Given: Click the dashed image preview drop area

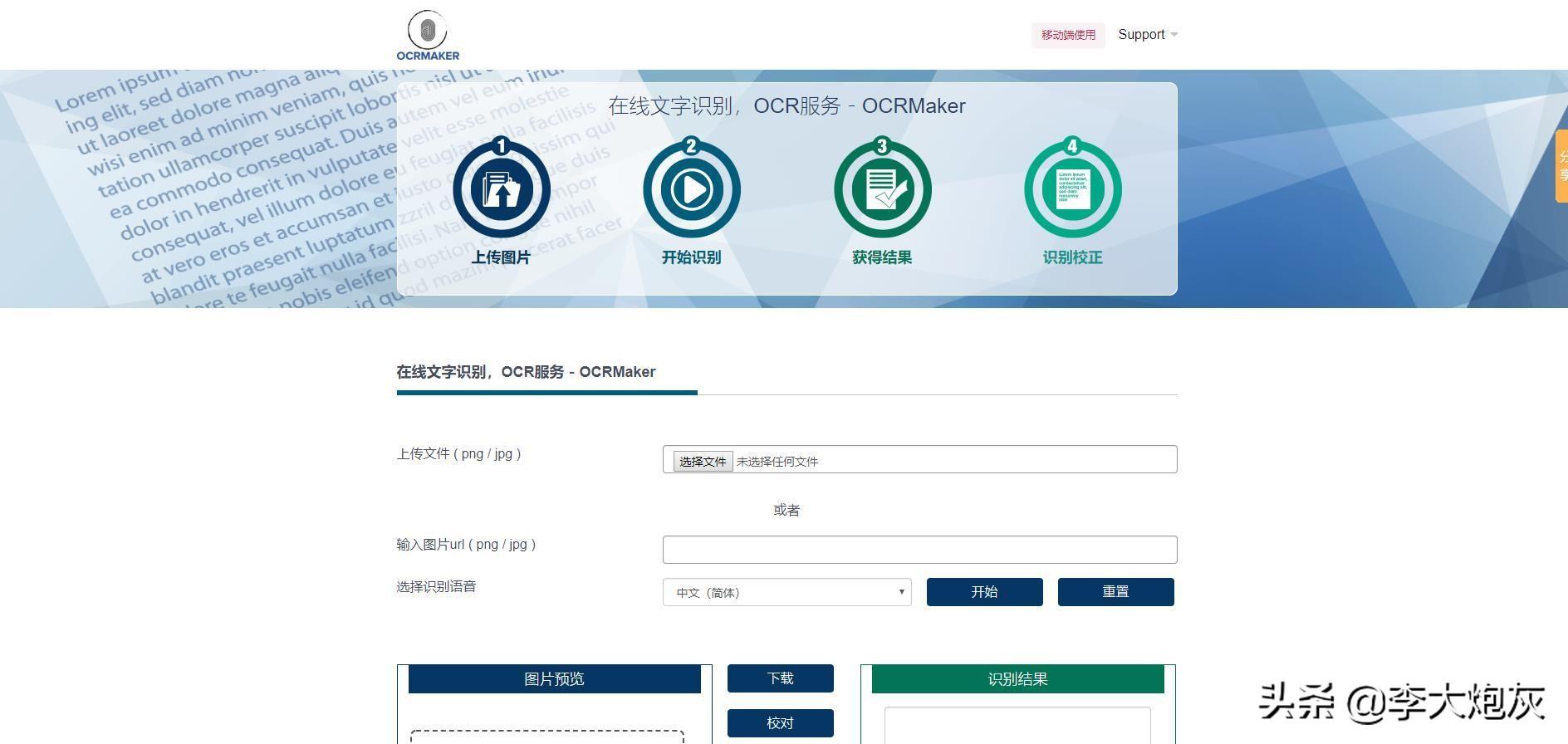Looking at the screenshot, I should click(547, 737).
